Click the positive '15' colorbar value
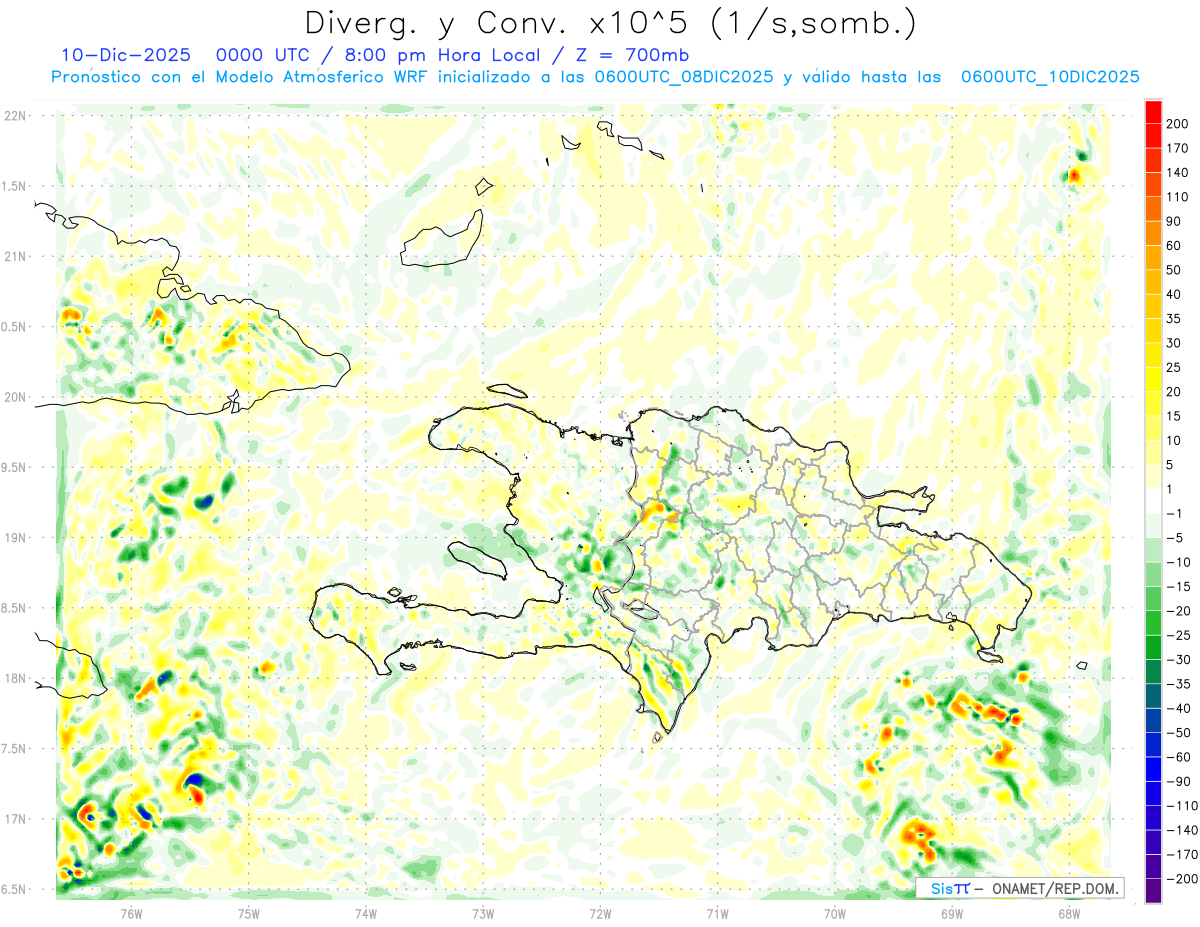1200x927 pixels. click(1176, 416)
